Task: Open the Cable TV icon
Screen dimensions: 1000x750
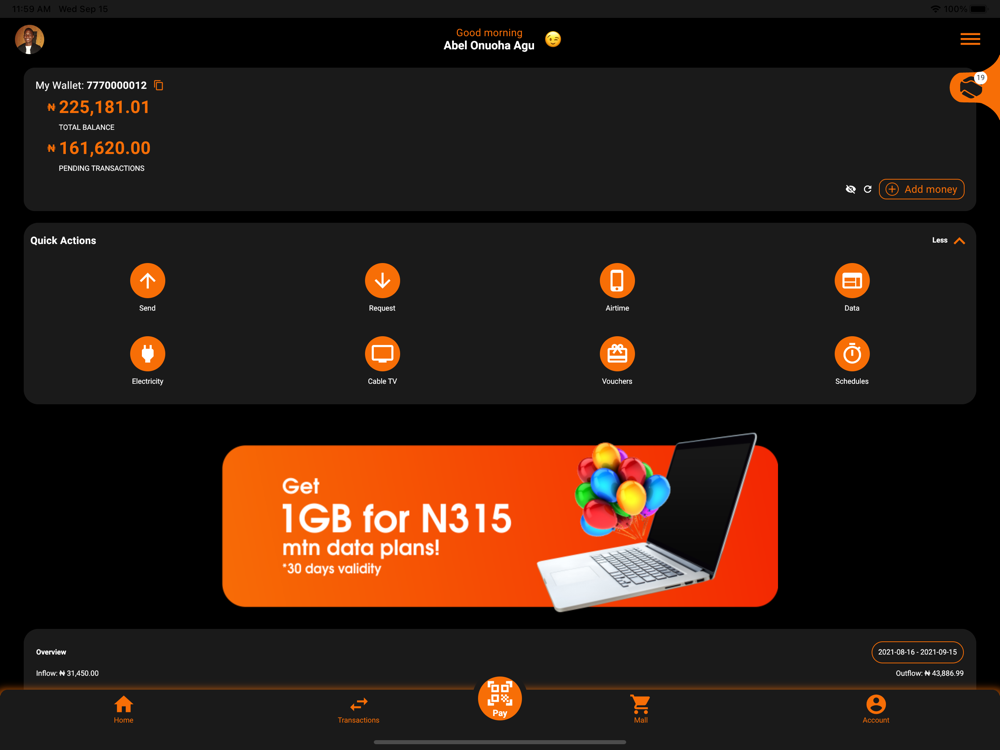Action: coord(382,353)
